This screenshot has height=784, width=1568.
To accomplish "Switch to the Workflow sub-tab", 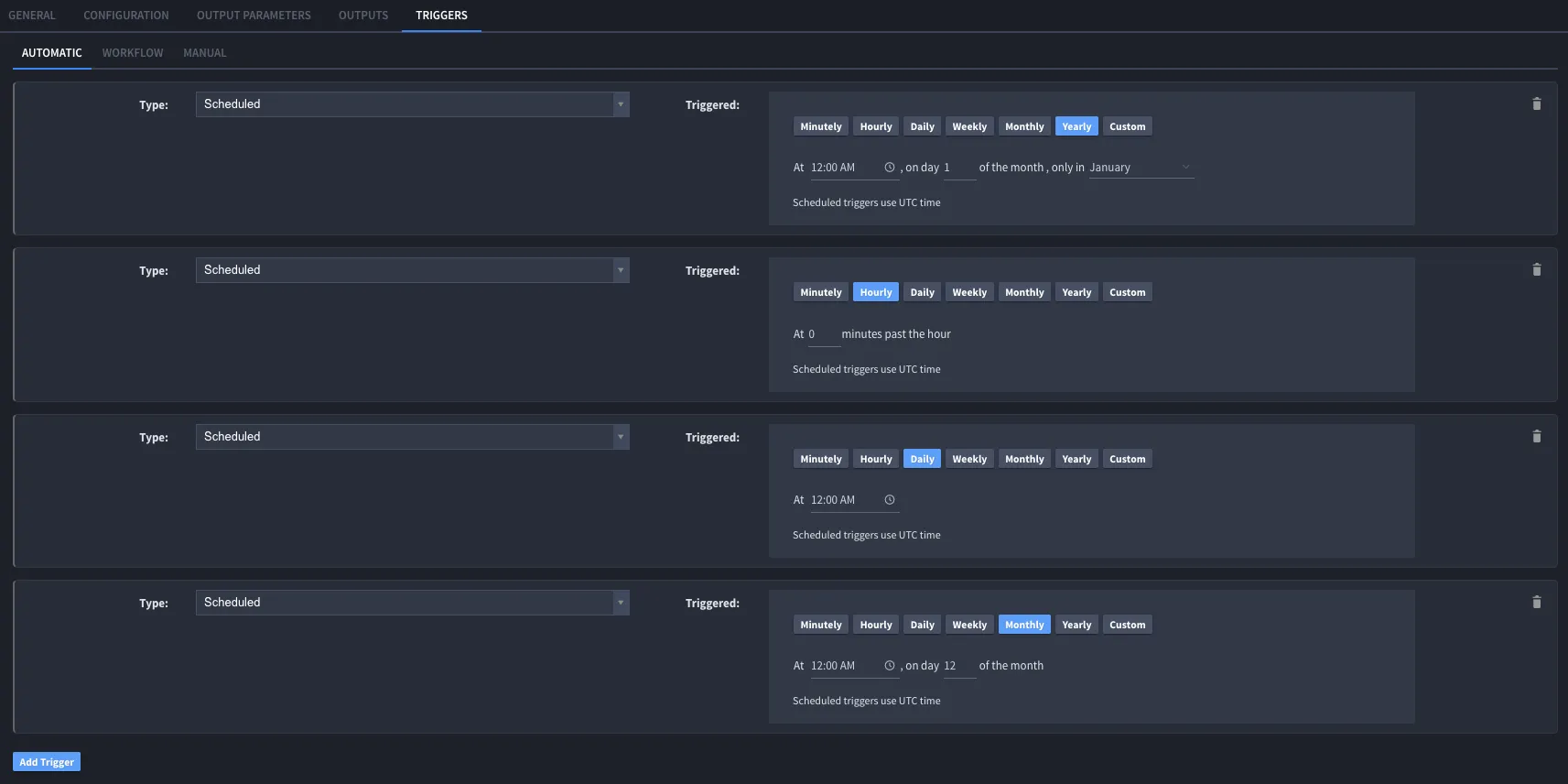I will click(133, 53).
